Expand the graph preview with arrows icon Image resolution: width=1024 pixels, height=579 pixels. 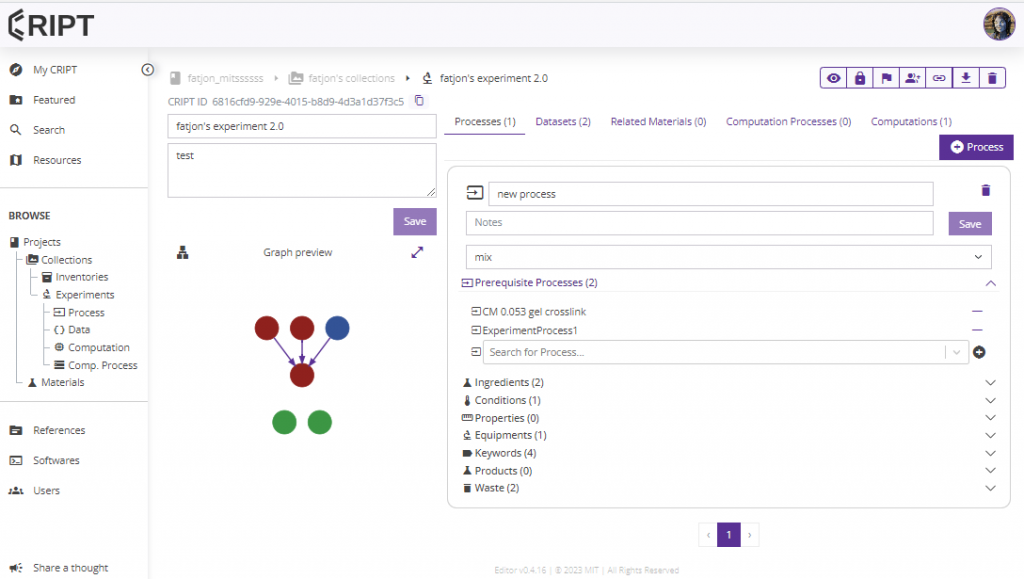point(417,252)
